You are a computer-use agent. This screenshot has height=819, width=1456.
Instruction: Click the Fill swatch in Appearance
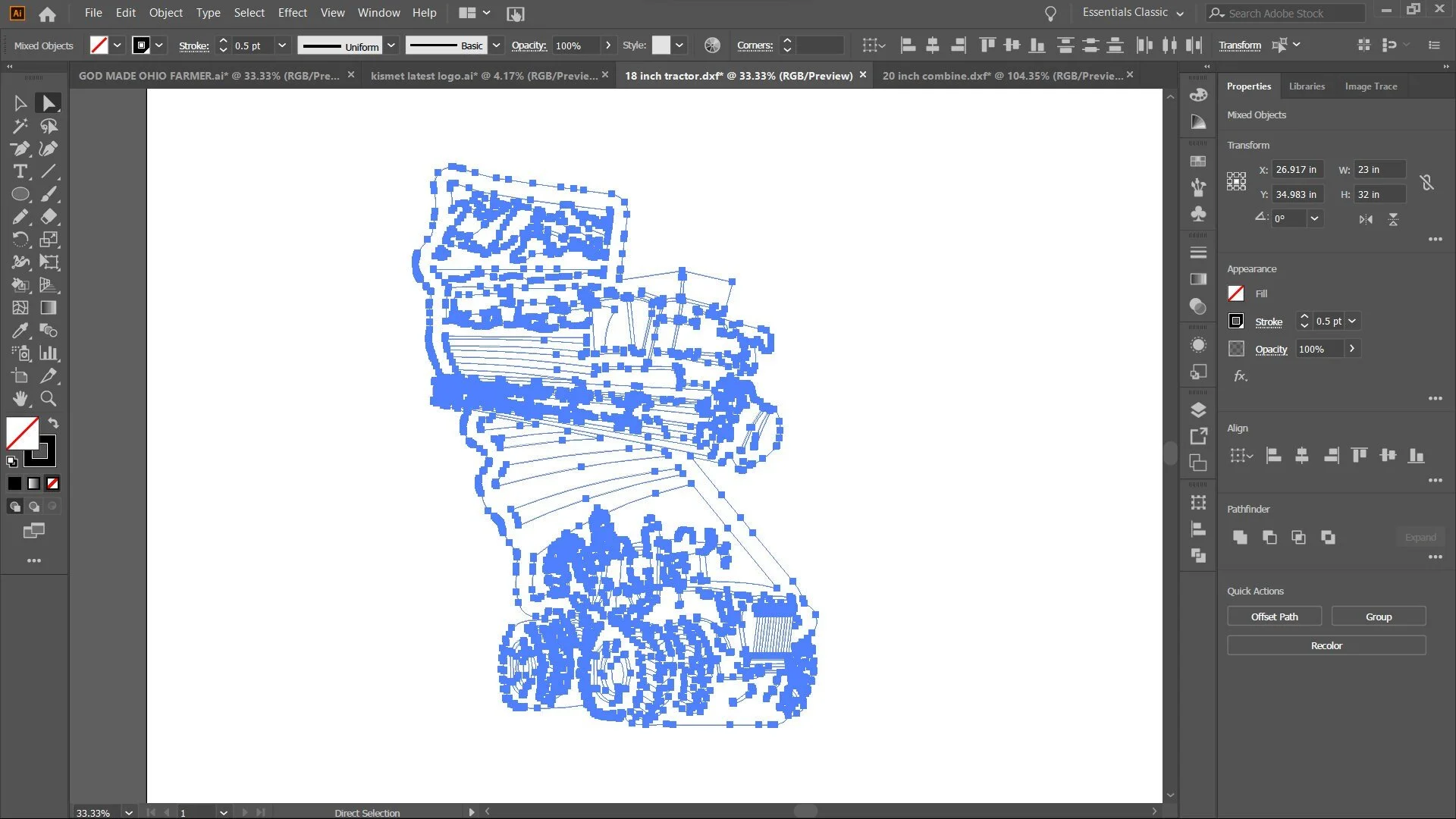[1236, 293]
